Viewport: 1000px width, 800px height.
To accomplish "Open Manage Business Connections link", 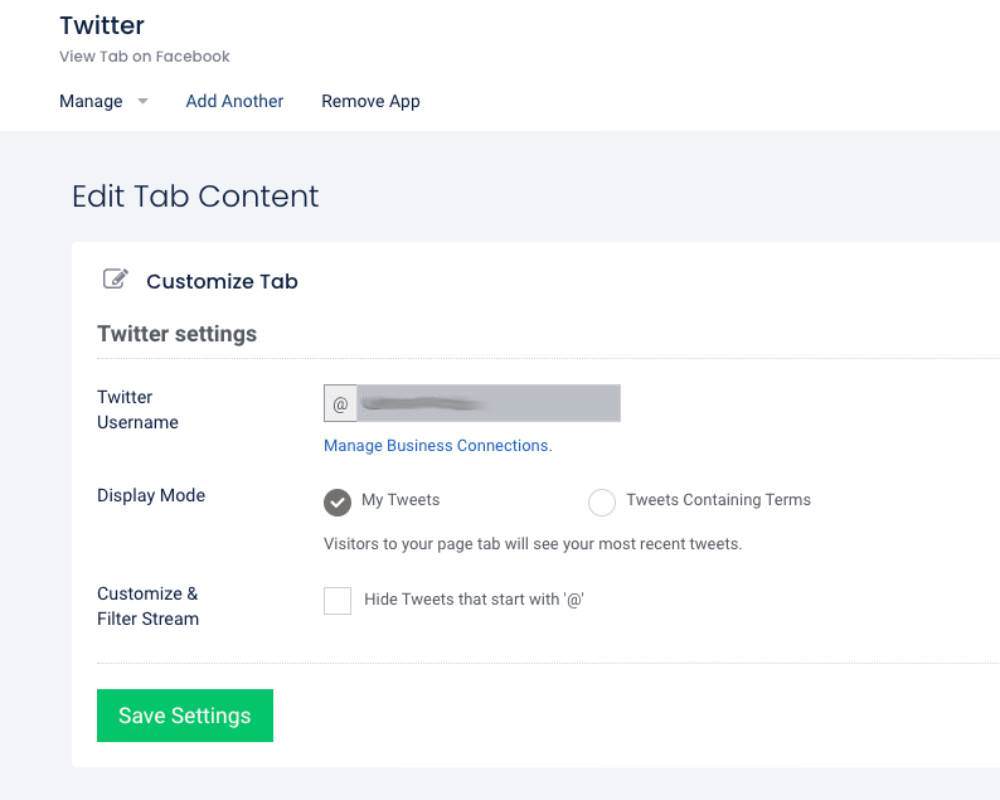I will tap(438, 445).
